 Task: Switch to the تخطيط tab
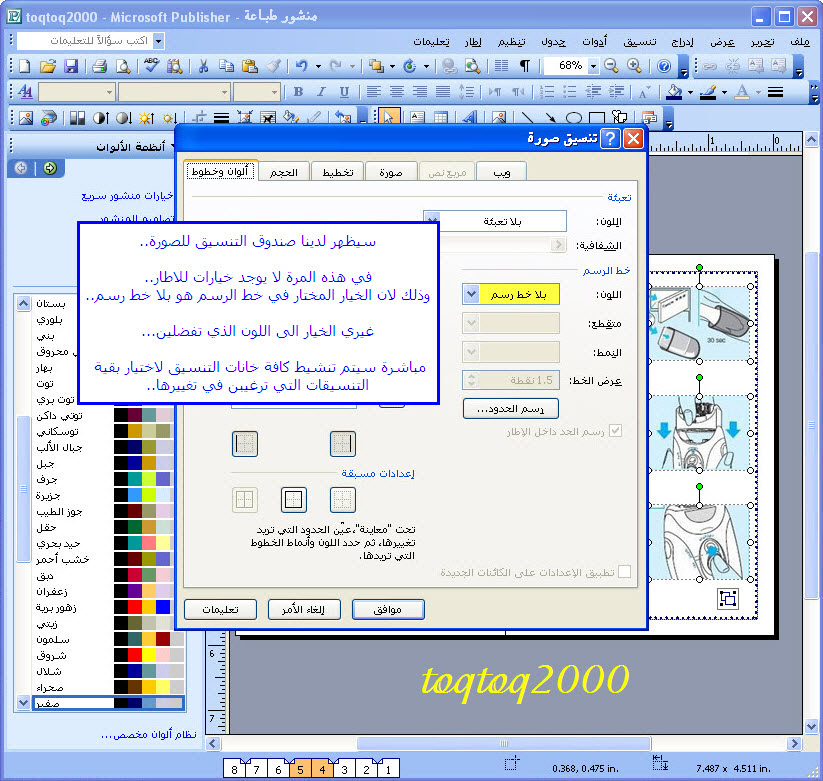338,172
